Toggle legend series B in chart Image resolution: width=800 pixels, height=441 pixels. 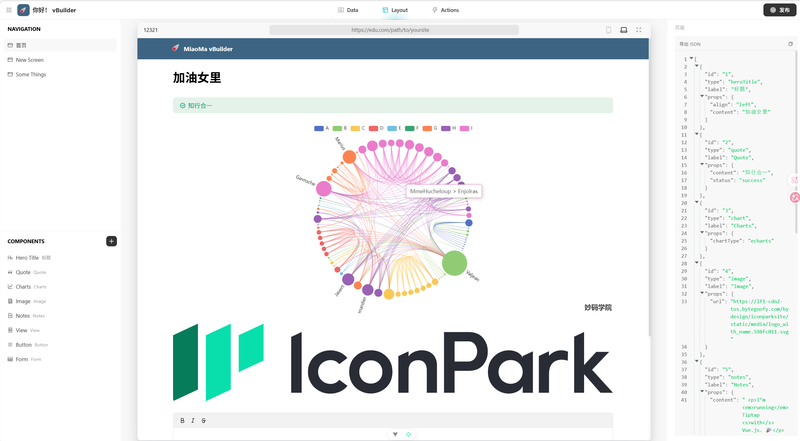(x=340, y=128)
